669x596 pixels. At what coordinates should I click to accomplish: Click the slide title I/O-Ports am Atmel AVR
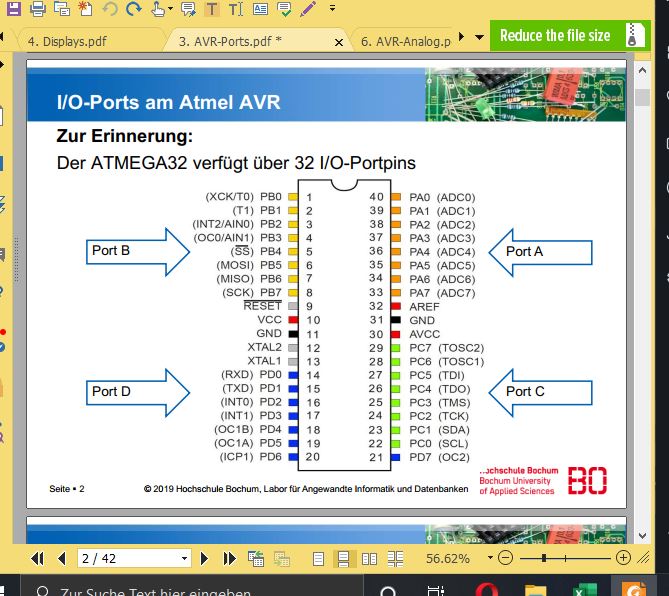(x=169, y=102)
